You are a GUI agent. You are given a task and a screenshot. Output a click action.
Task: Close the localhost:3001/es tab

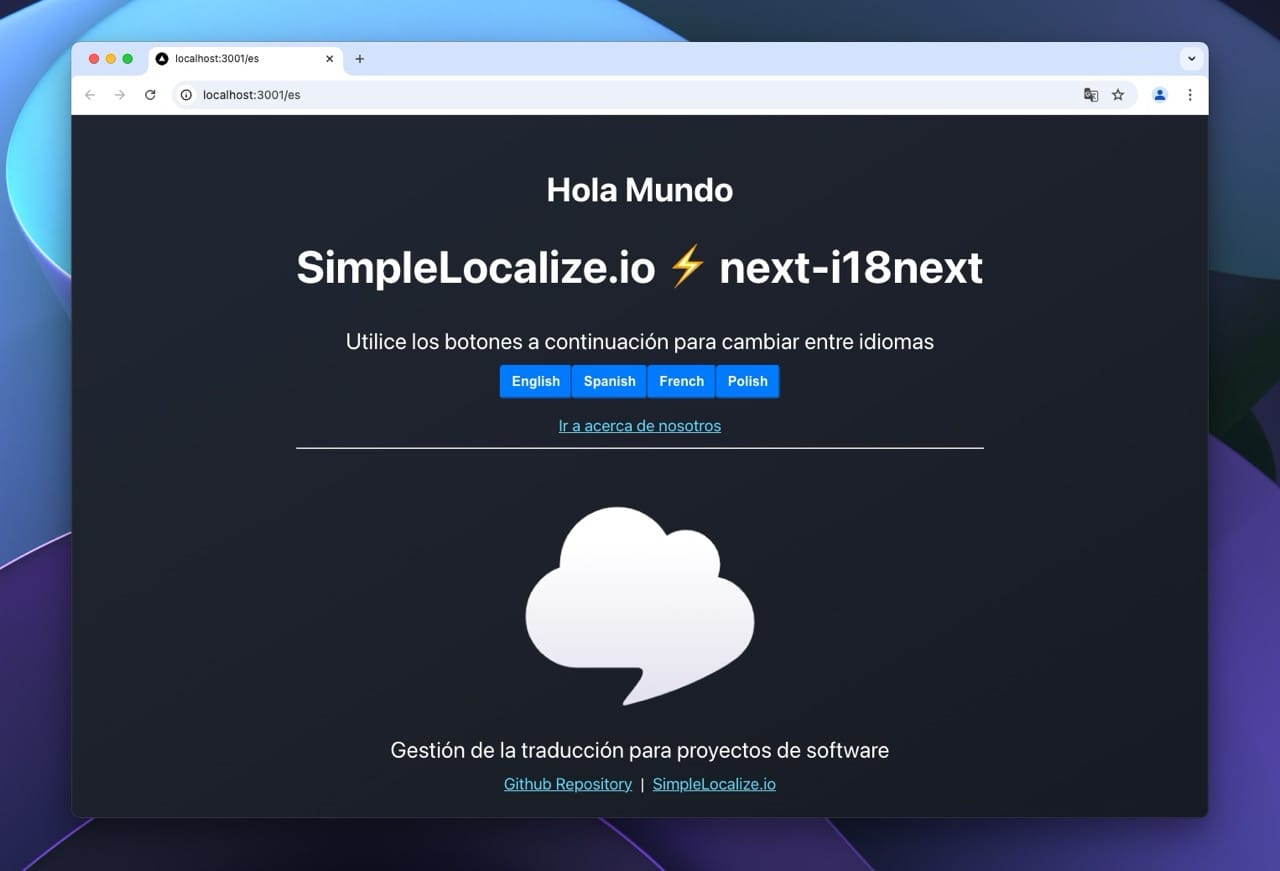point(330,59)
